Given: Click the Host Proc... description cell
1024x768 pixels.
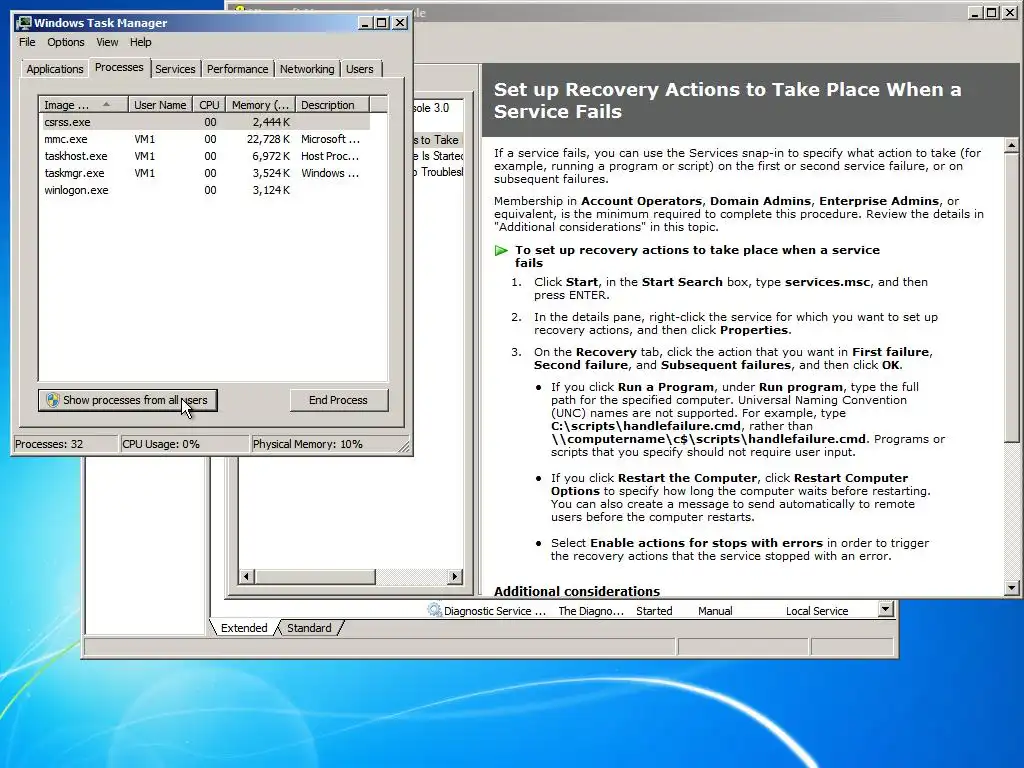Looking at the screenshot, I should (x=330, y=156).
